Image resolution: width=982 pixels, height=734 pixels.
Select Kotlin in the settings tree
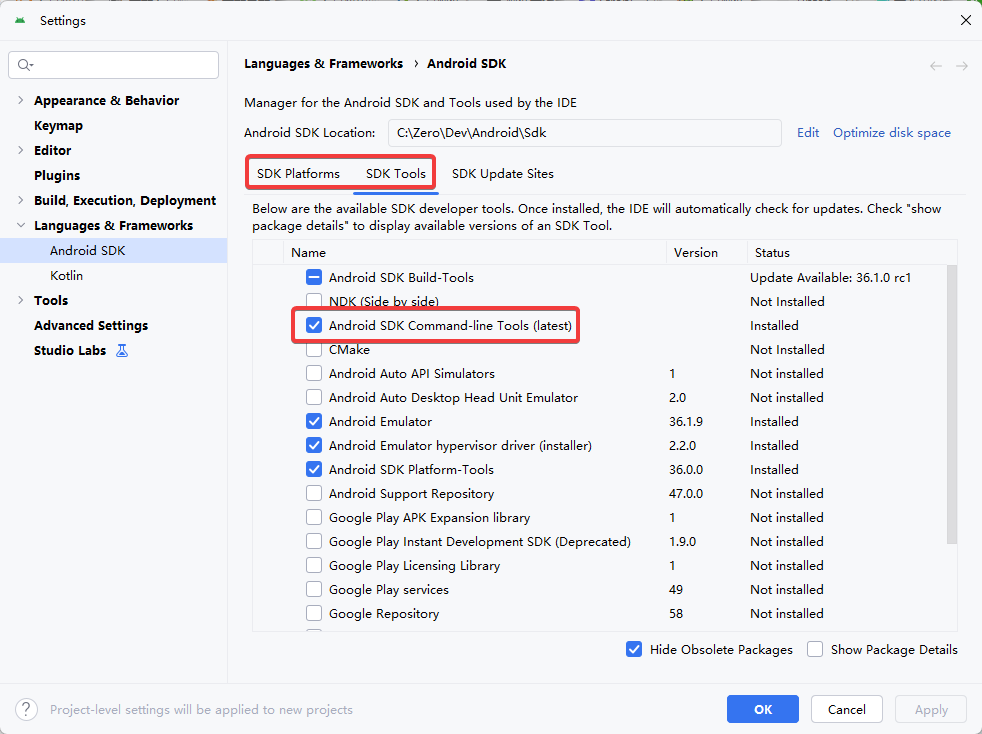[66, 276]
